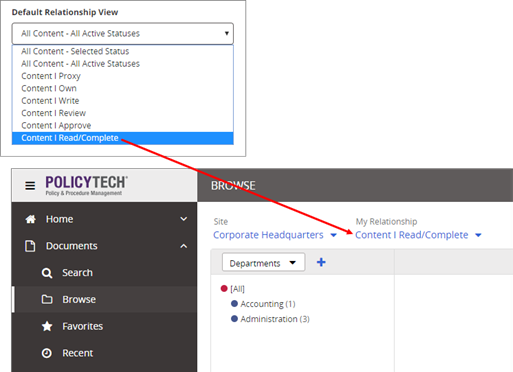Choose All Content - All Active Statuses in list
The height and width of the screenshot is (372, 513).
pyautogui.click(x=123, y=64)
